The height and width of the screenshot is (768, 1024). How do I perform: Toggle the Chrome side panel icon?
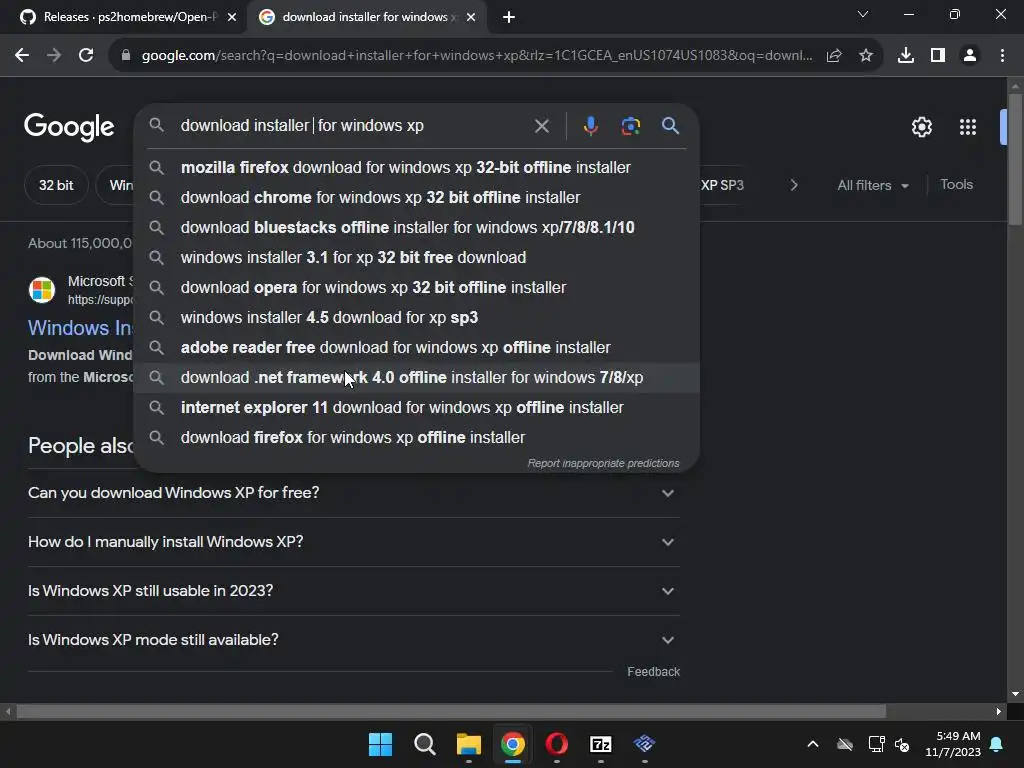point(938,56)
